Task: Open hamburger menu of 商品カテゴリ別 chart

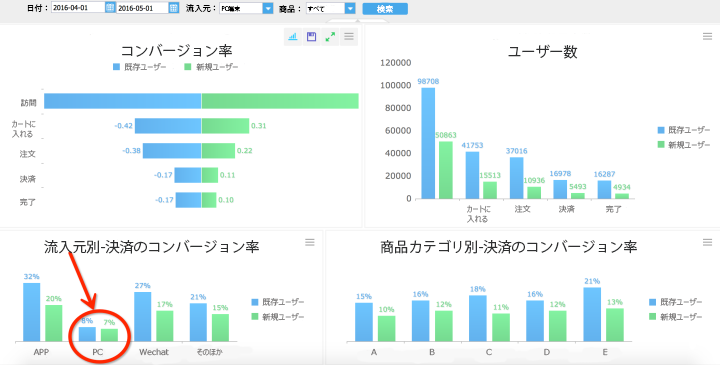Action: coord(707,242)
